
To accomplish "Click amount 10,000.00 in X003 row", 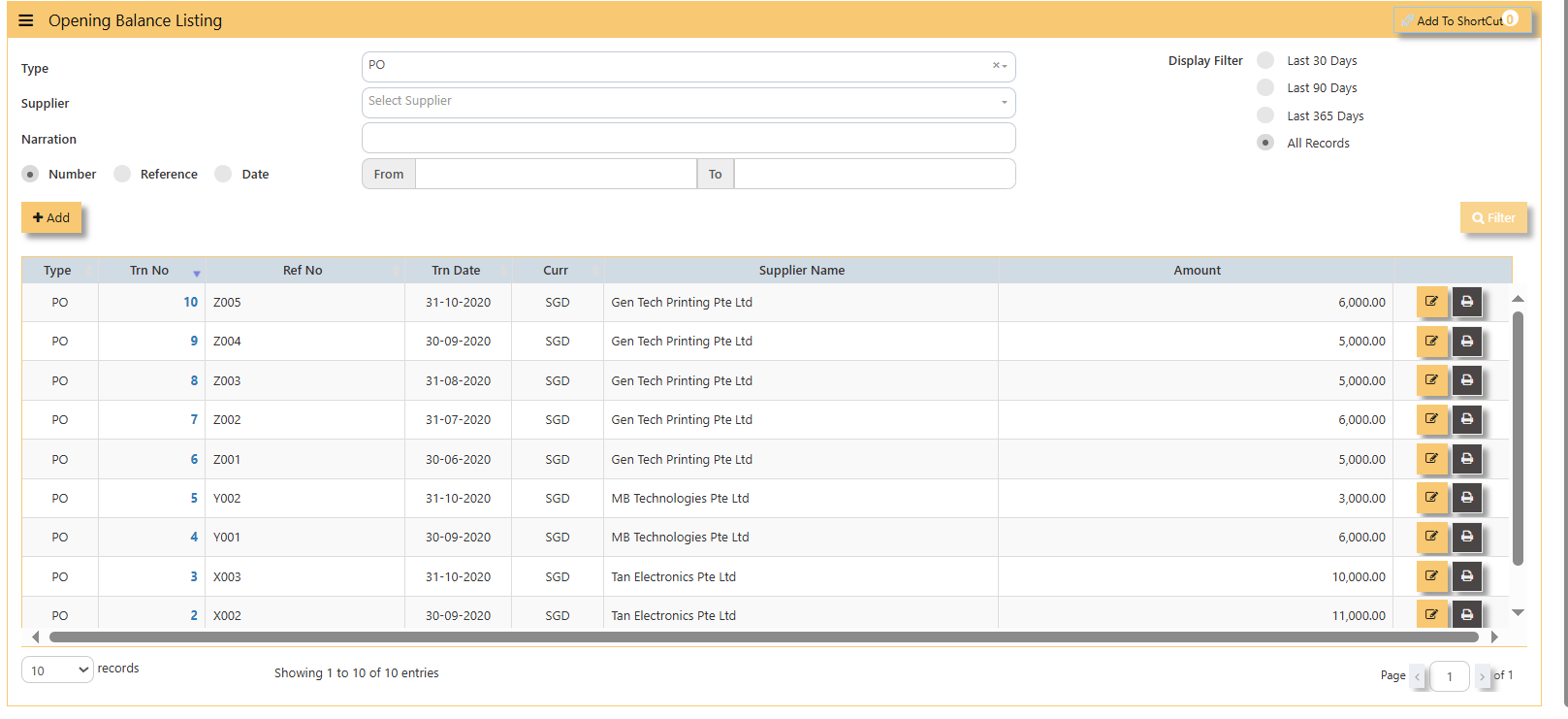I will pyautogui.click(x=1359, y=576).
